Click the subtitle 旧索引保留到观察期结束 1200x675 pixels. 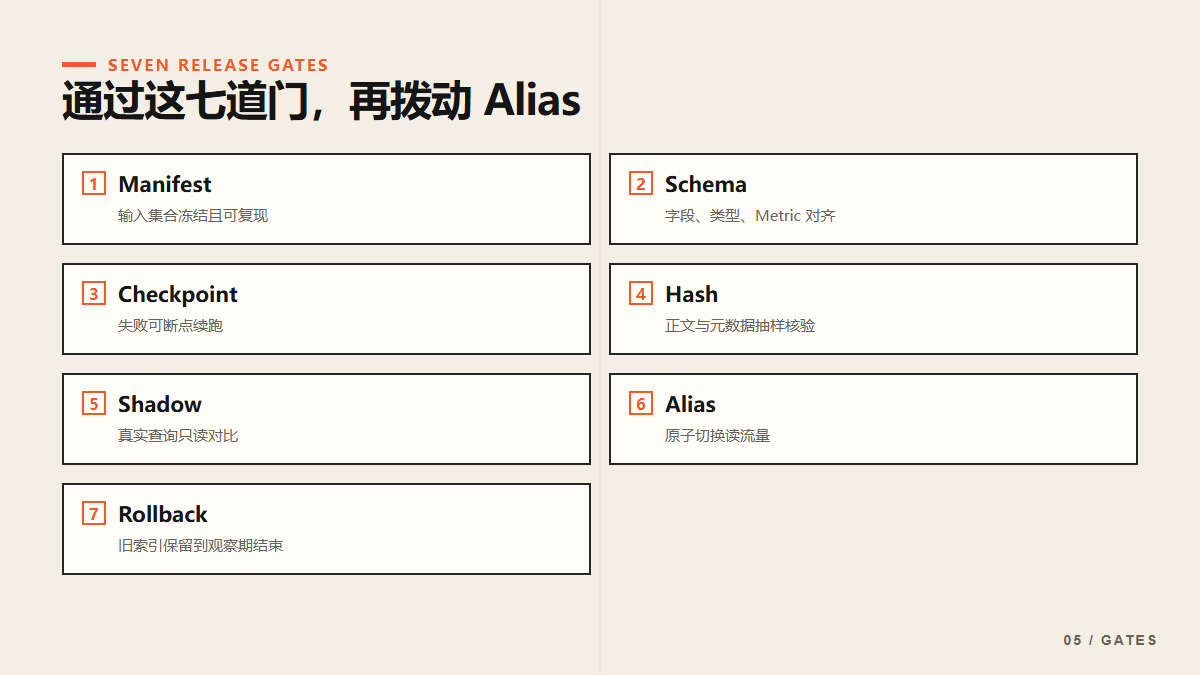click(201, 545)
